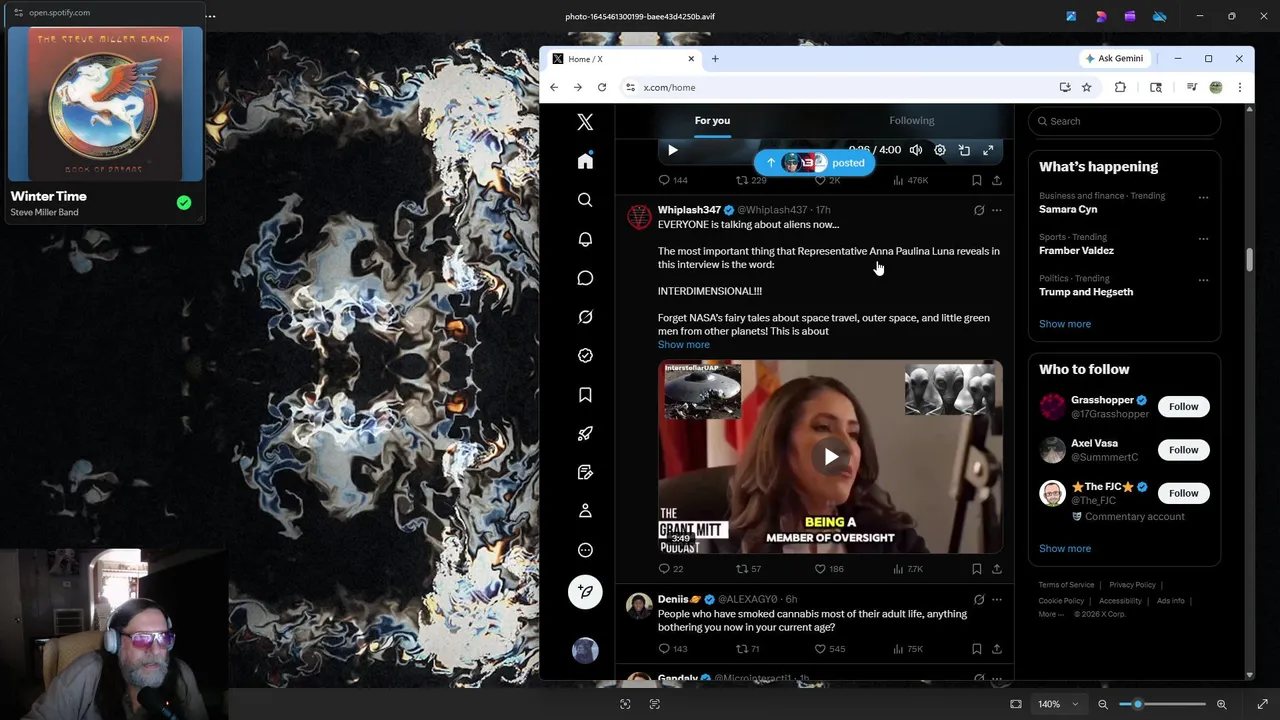Image resolution: width=1280 pixels, height=720 pixels.
Task: Open the Home feed icon in X sidebar
Action: click(x=585, y=161)
